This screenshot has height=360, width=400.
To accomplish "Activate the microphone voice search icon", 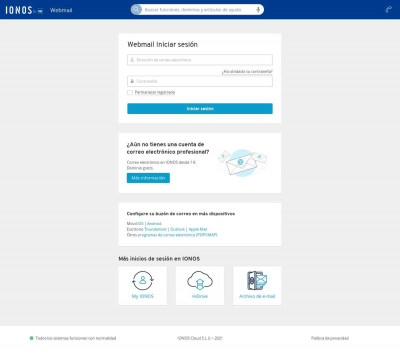I will 258,10.
